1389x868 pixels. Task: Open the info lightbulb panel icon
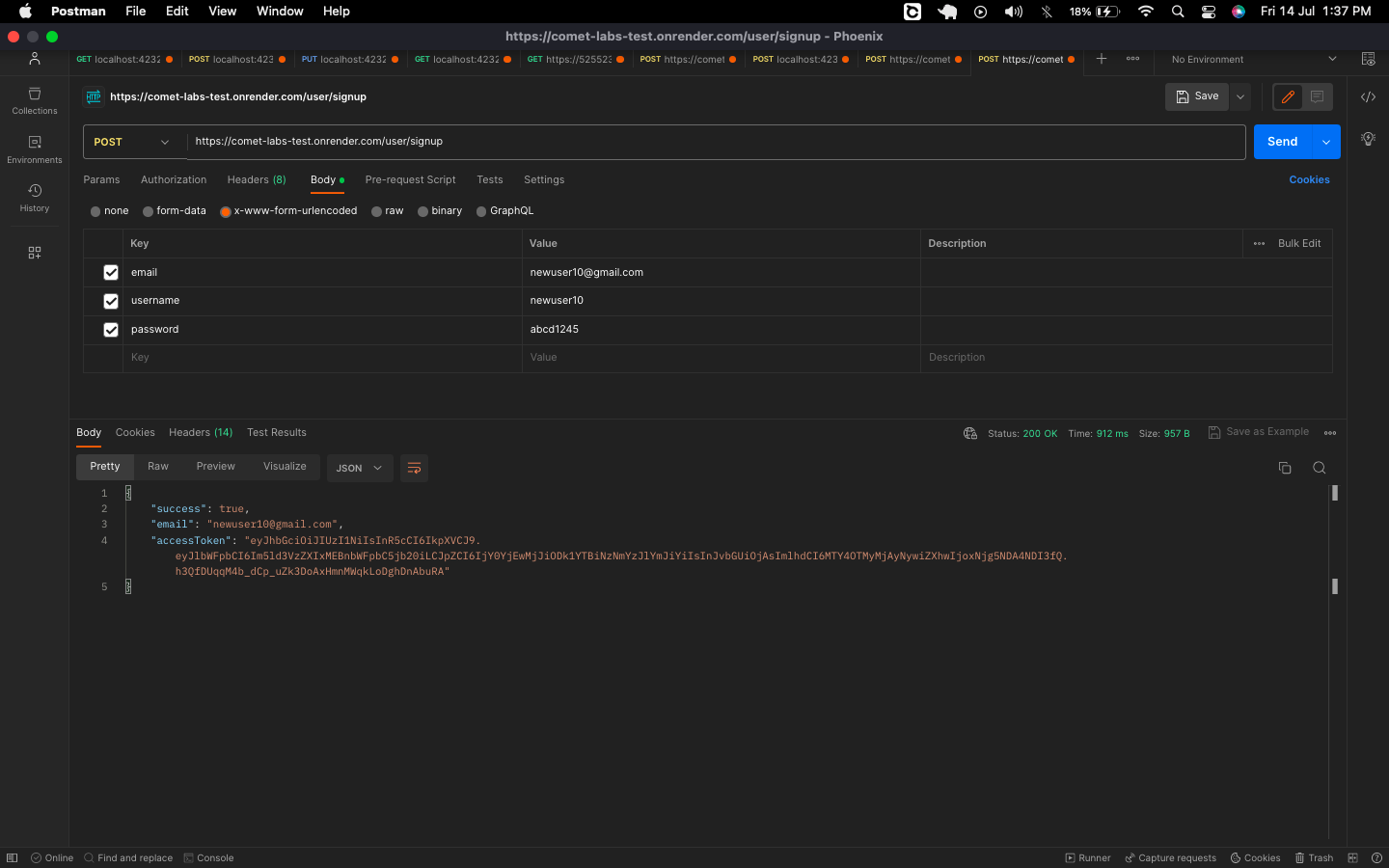point(1368,139)
